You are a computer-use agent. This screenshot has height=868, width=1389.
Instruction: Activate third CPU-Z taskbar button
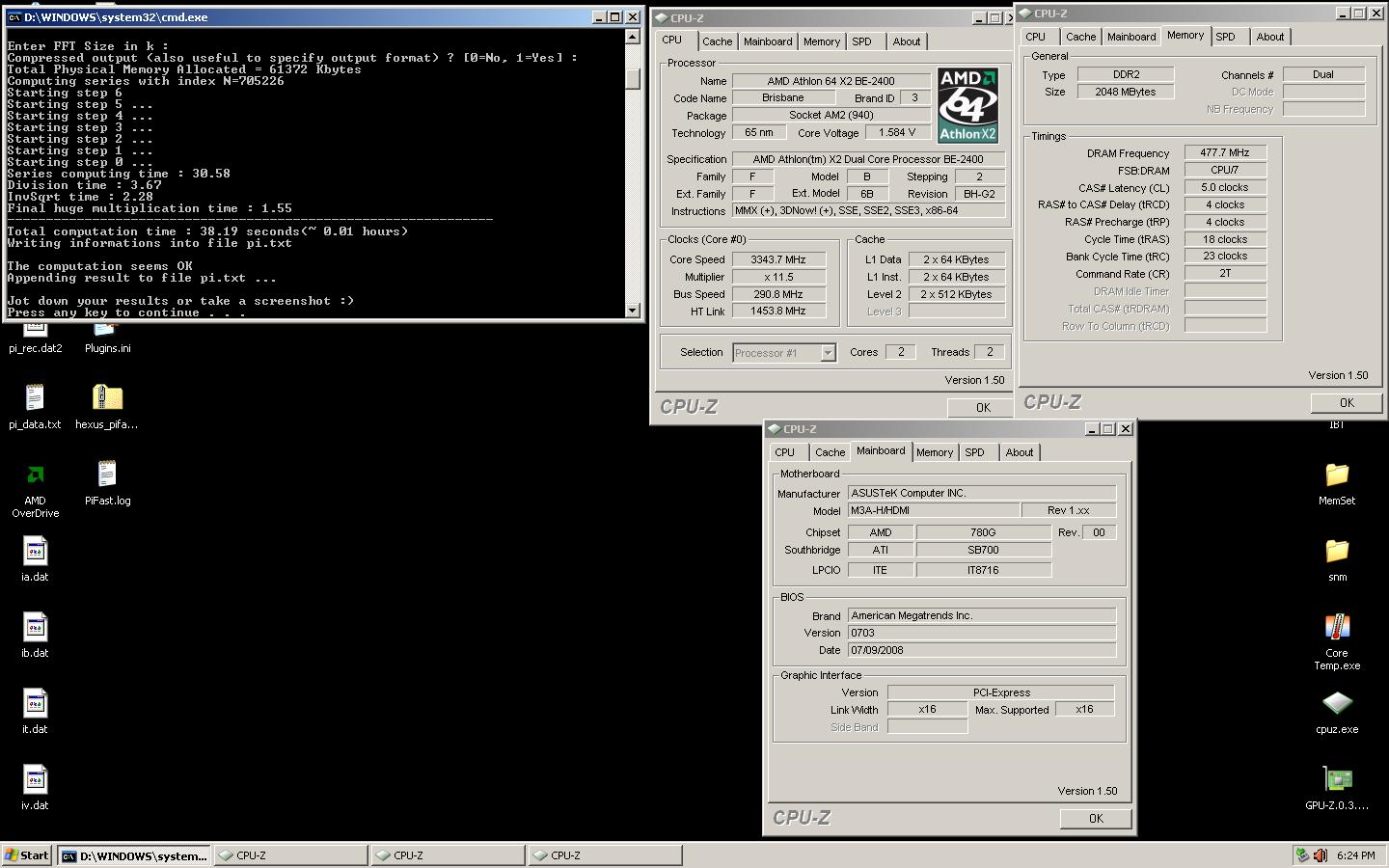606,855
